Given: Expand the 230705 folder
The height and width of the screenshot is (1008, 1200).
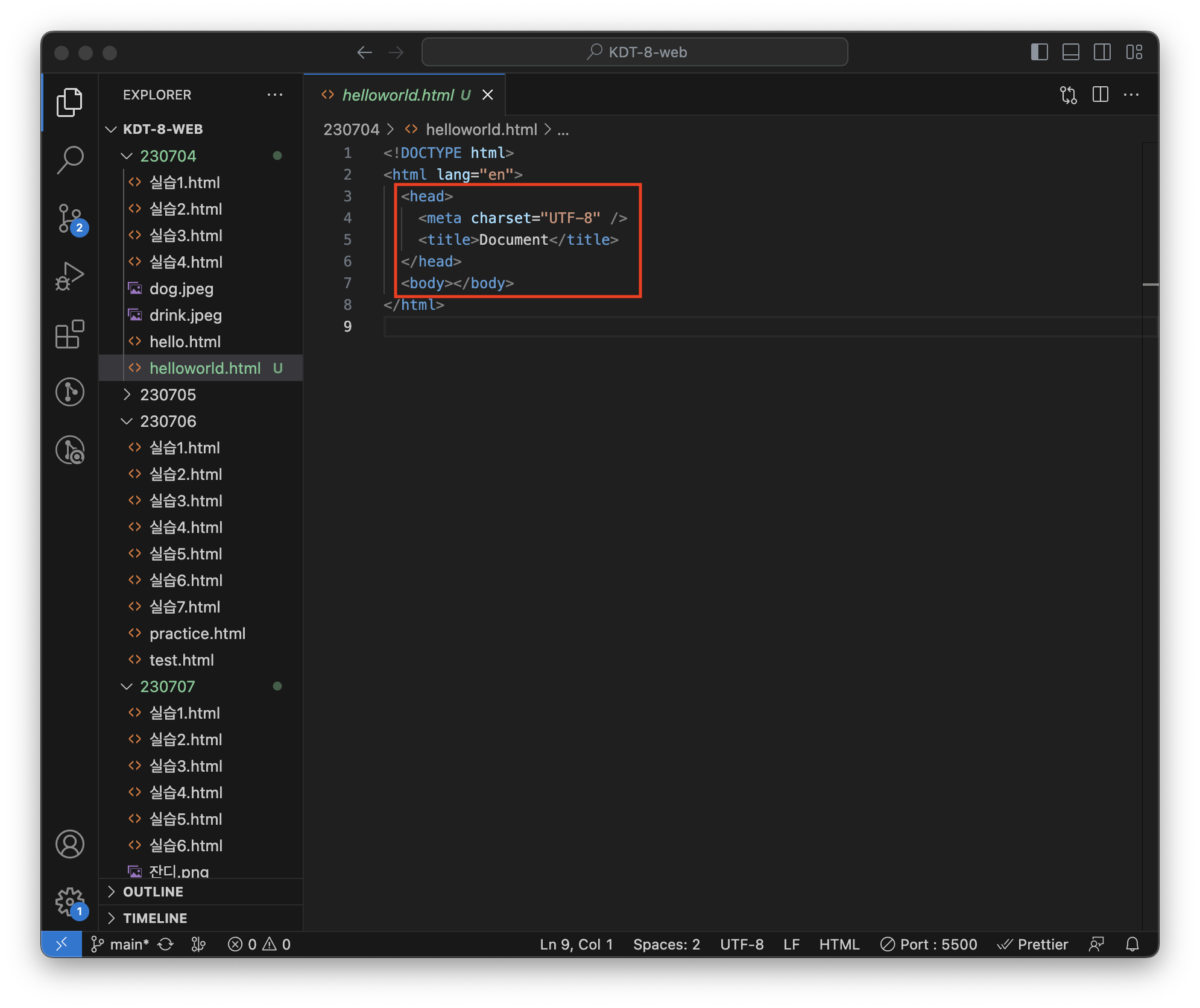Looking at the screenshot, I should click(x=168, y=395).
